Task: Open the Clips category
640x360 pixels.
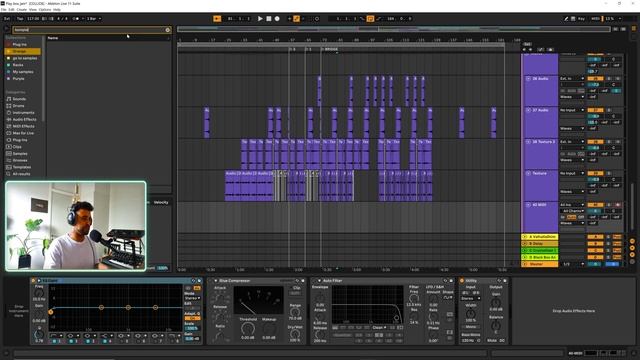Action: pyautogui.click(x=17, y=147)
